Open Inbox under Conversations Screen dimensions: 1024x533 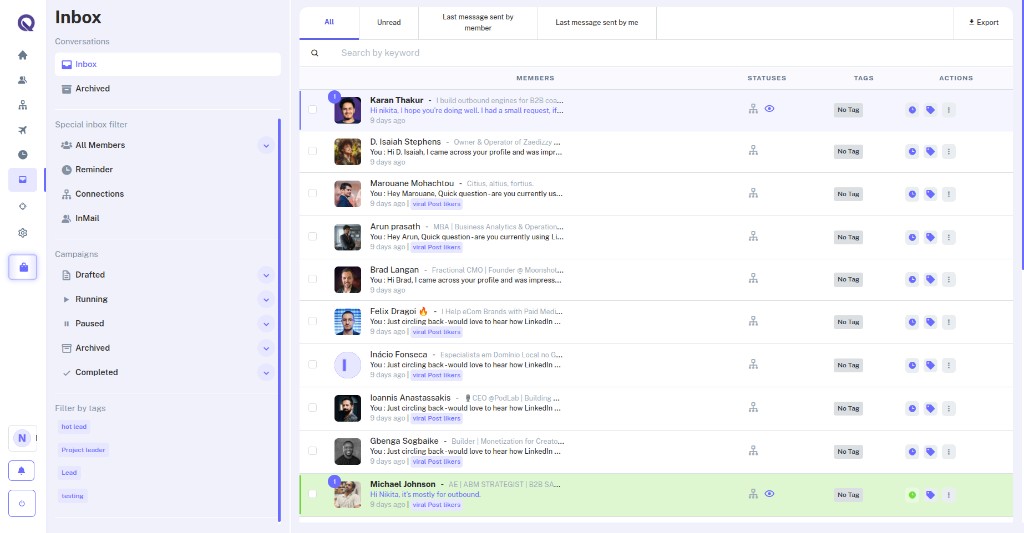[168, 64]
